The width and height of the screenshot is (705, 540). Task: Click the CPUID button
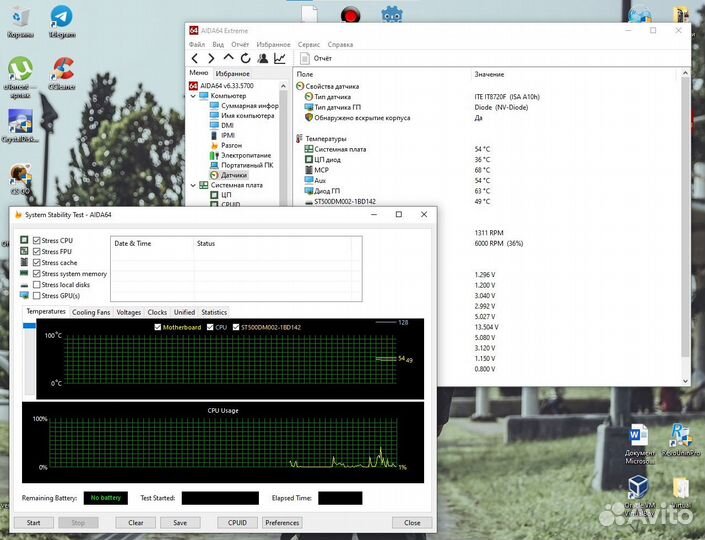237,522
